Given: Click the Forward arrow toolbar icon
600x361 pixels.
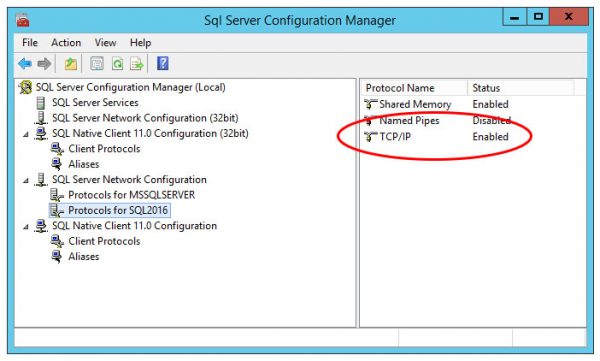Looking at the screenshot, I should pos(44,64).
